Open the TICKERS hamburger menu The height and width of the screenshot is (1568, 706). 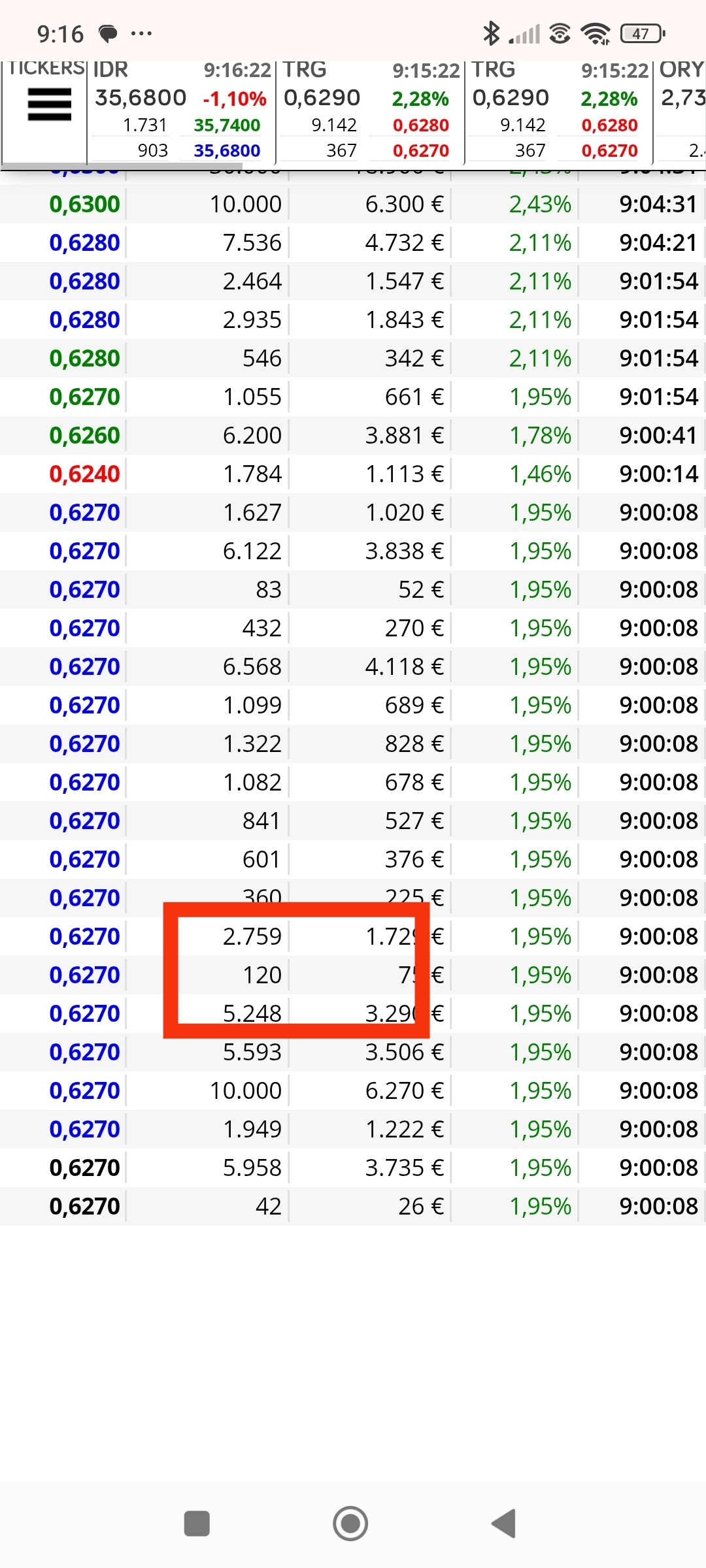click(x=50, y=105)
